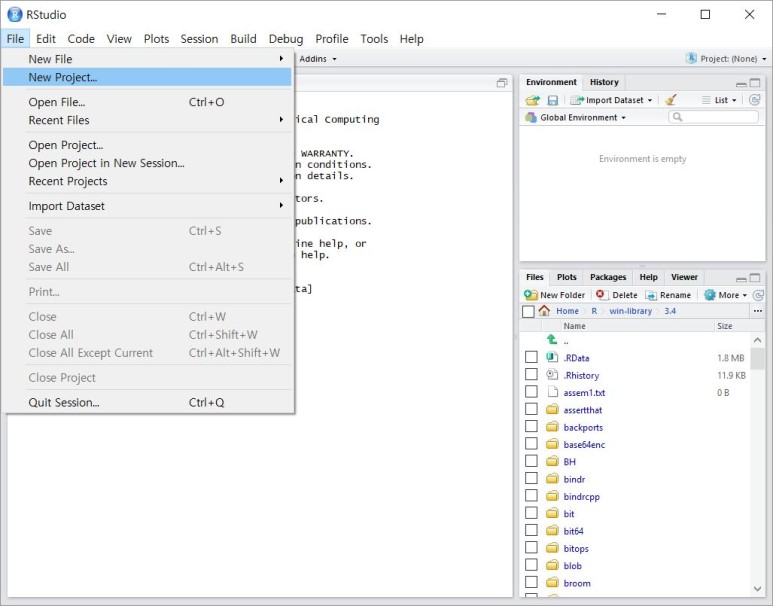Click the clear environment broom icon

[670, 100]
